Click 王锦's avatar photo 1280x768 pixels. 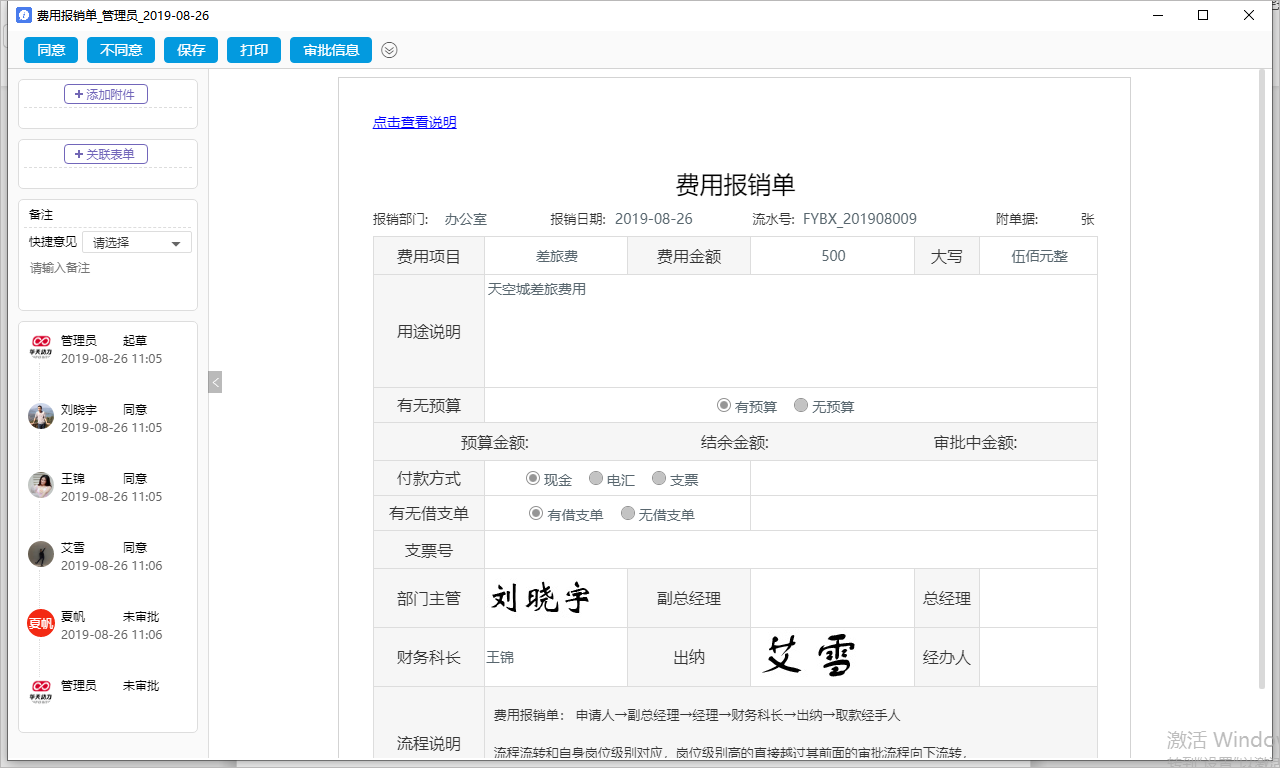pyautogui.click(x=41, y=485)
